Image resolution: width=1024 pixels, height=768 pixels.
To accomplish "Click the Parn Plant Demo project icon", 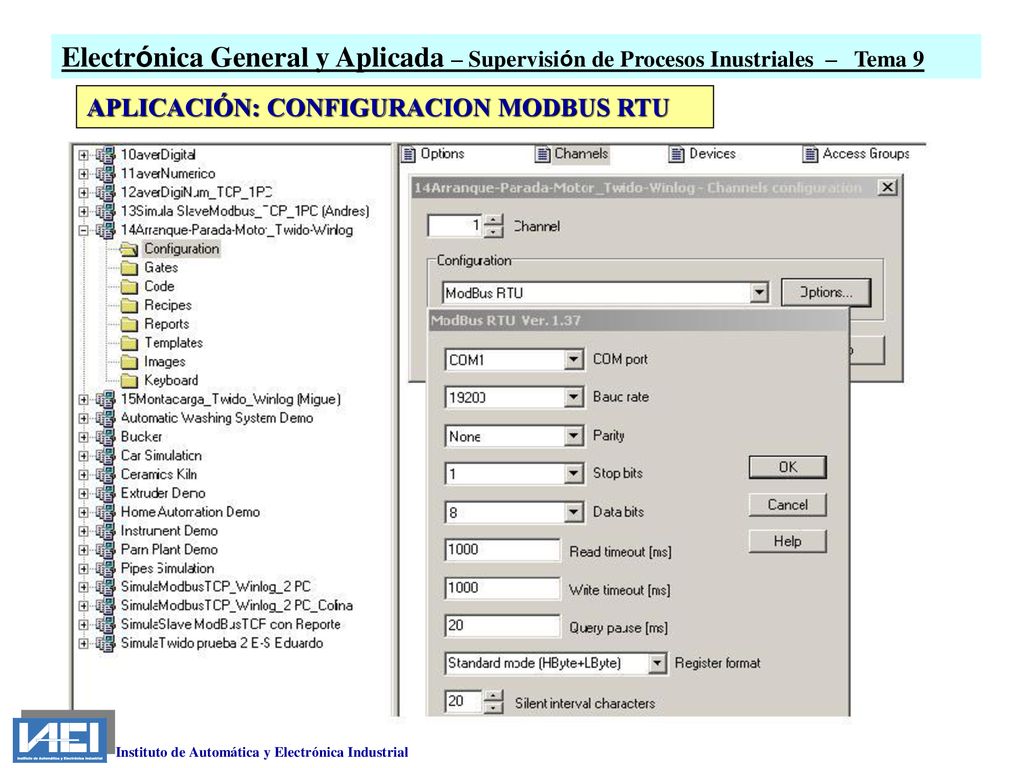I will 105,550.
